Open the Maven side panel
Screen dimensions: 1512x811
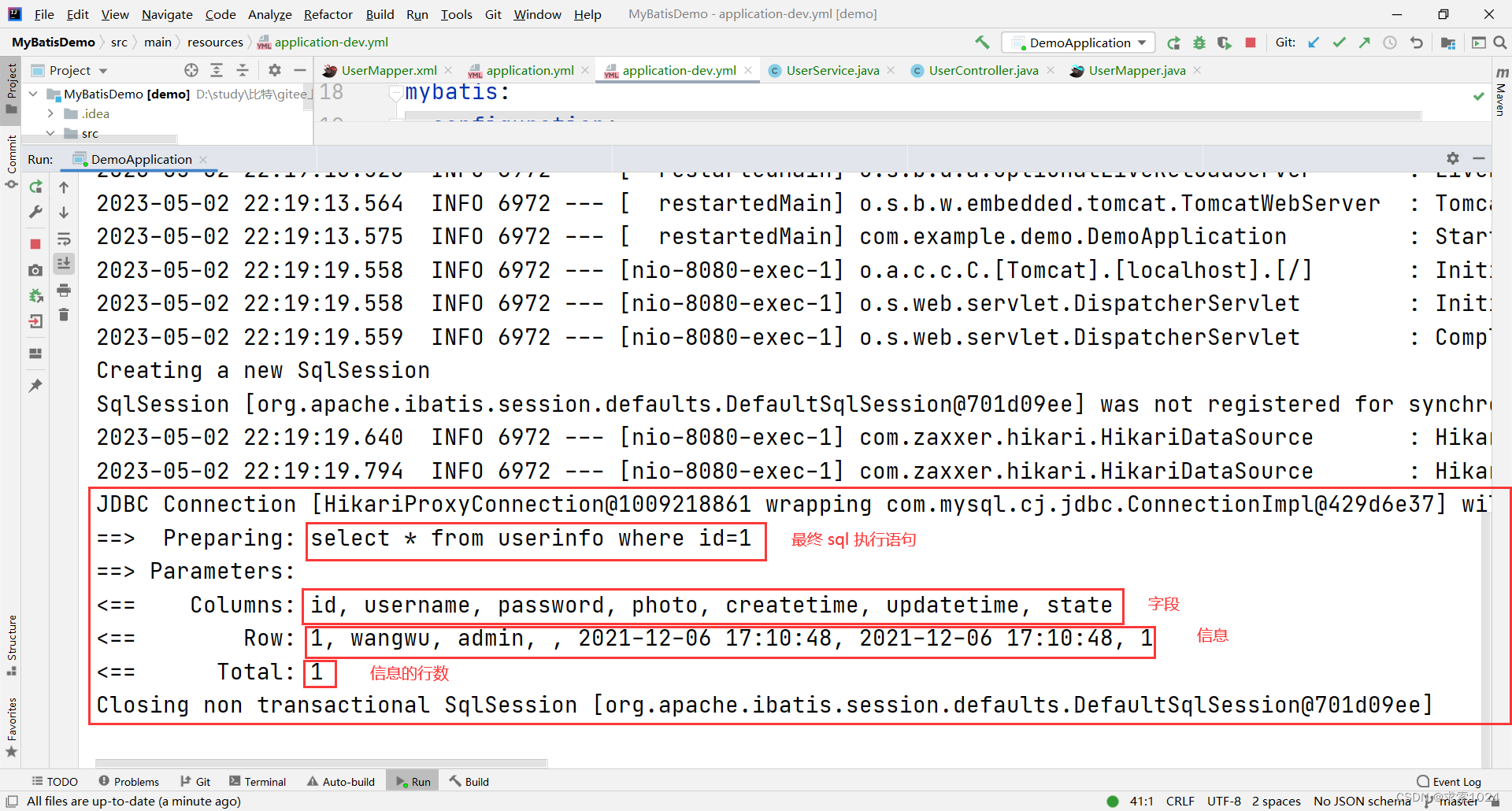point(1501,92)
